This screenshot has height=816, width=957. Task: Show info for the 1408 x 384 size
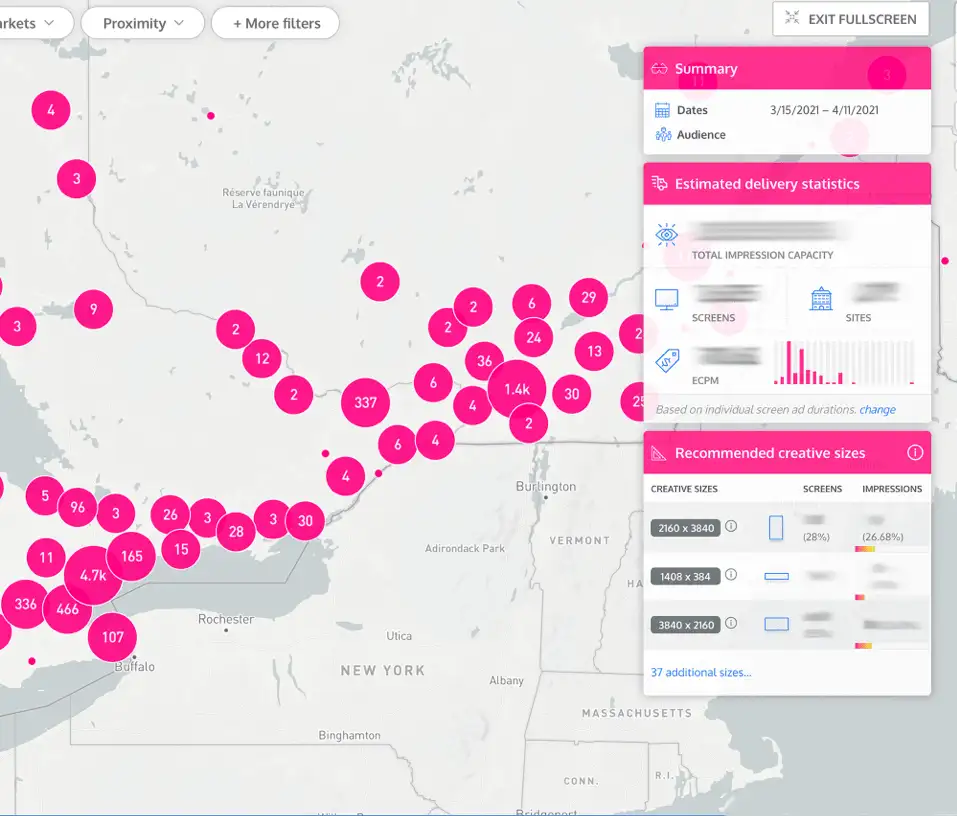click(731, 575)
